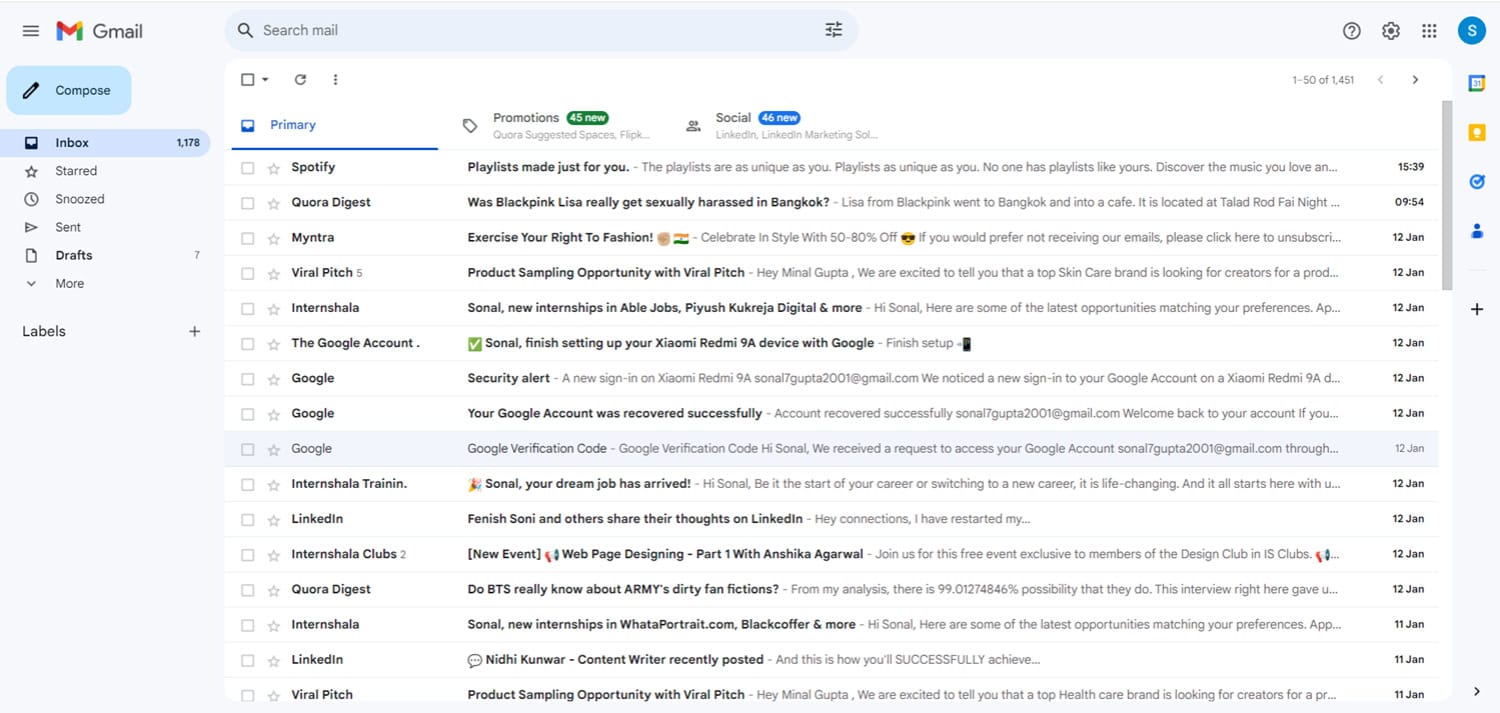The image size is (1500, 713).
Task: Click select-all checkbox in toolbar
Action: click(248, 79)
